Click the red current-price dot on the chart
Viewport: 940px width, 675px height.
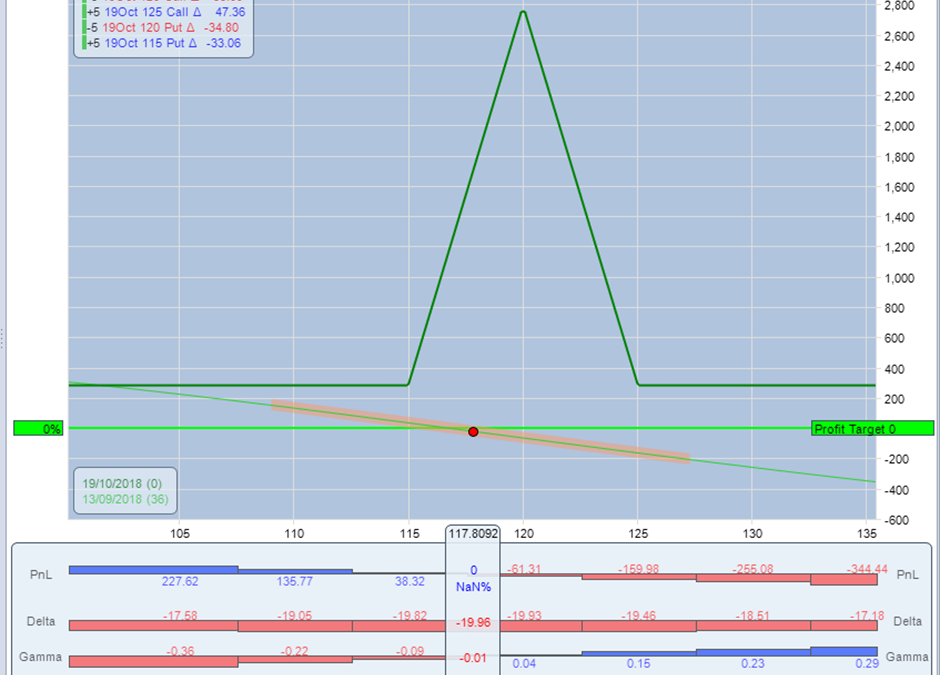tap(473, 432)
